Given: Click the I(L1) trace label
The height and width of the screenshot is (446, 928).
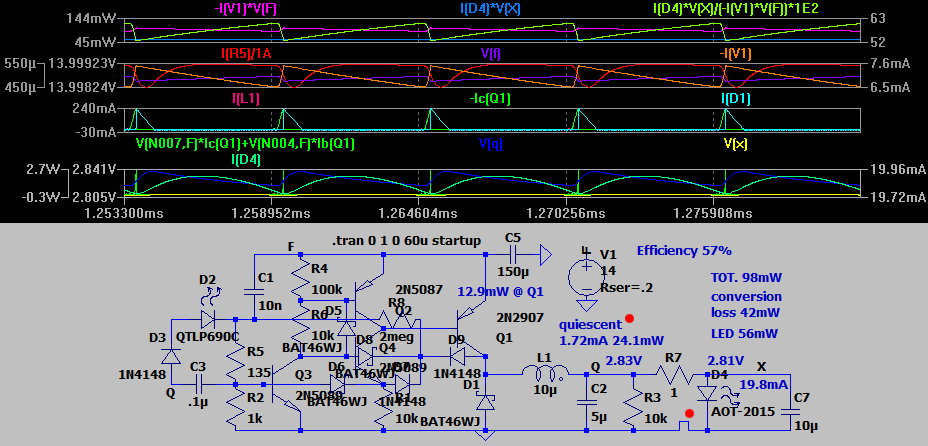Looking at the screenshot, I should point(246,99).
